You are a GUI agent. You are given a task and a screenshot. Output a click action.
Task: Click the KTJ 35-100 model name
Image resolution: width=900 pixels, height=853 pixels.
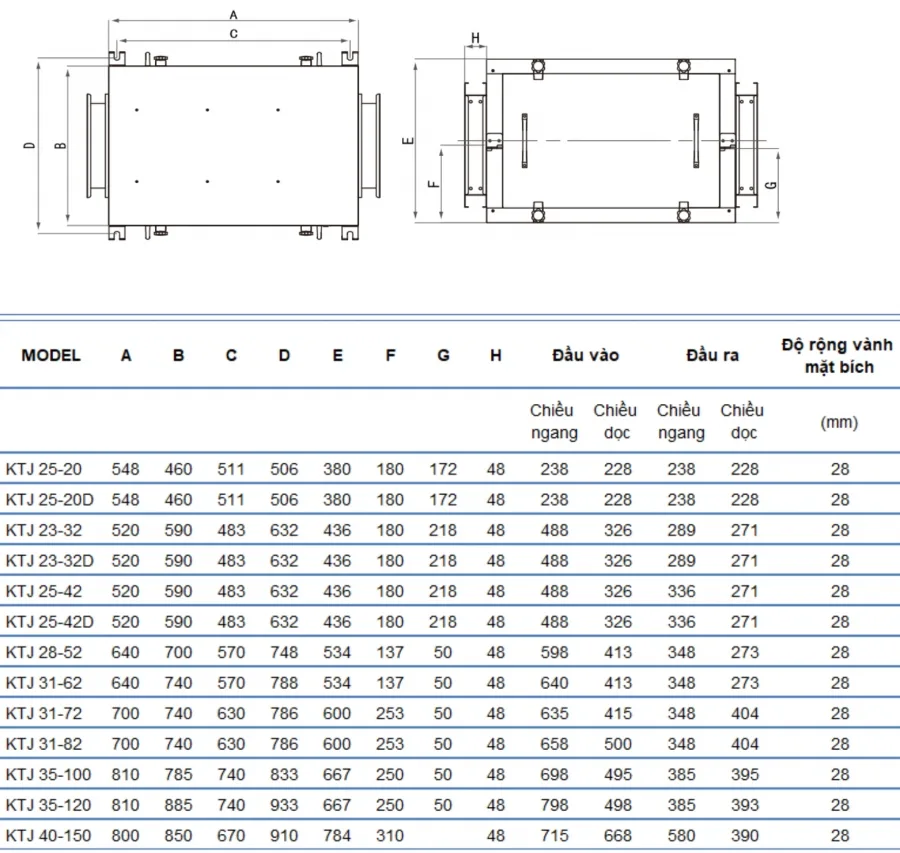[x=48, y=774]
